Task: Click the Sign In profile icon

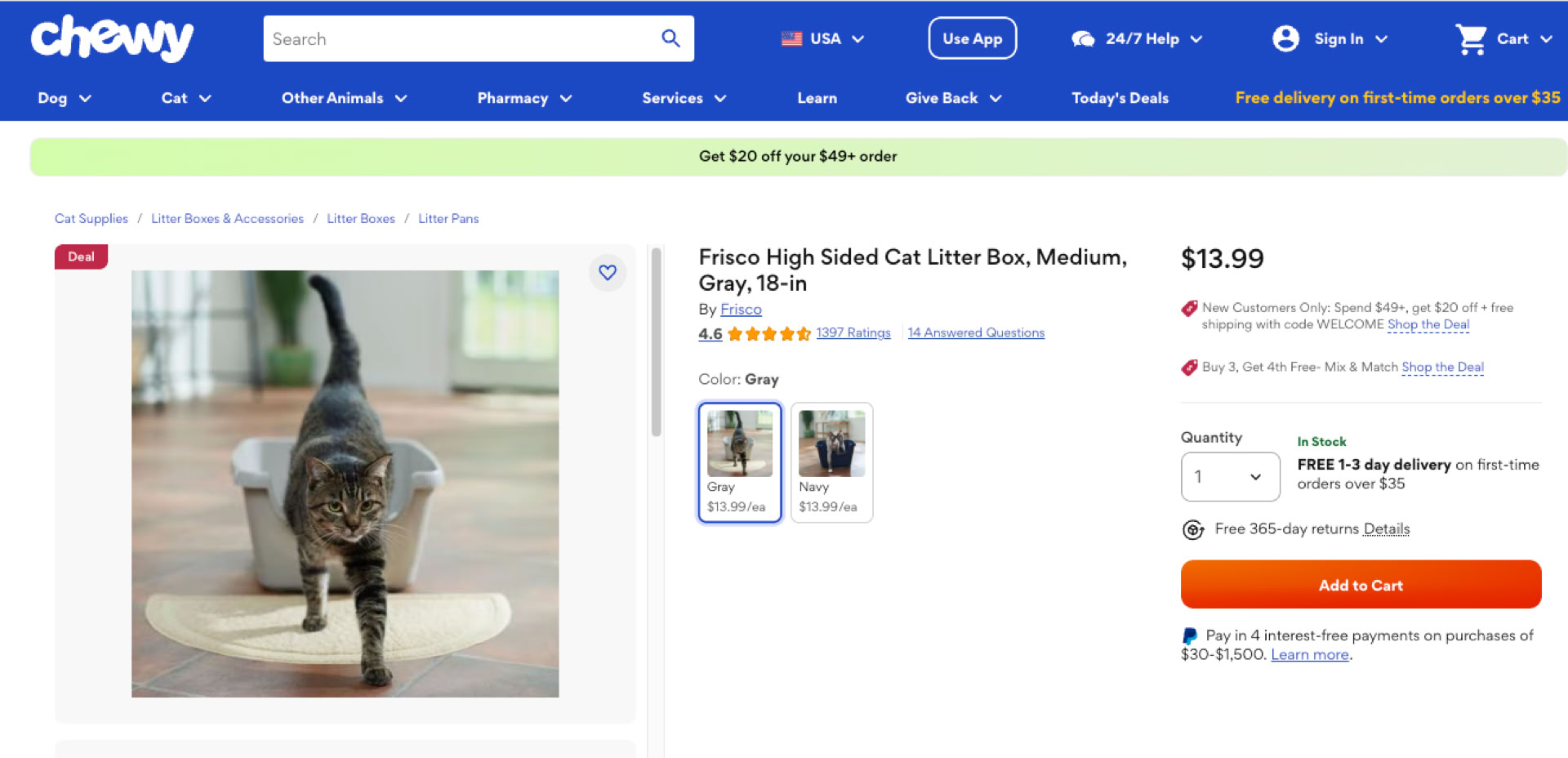Action: [x=1285, y=38]
